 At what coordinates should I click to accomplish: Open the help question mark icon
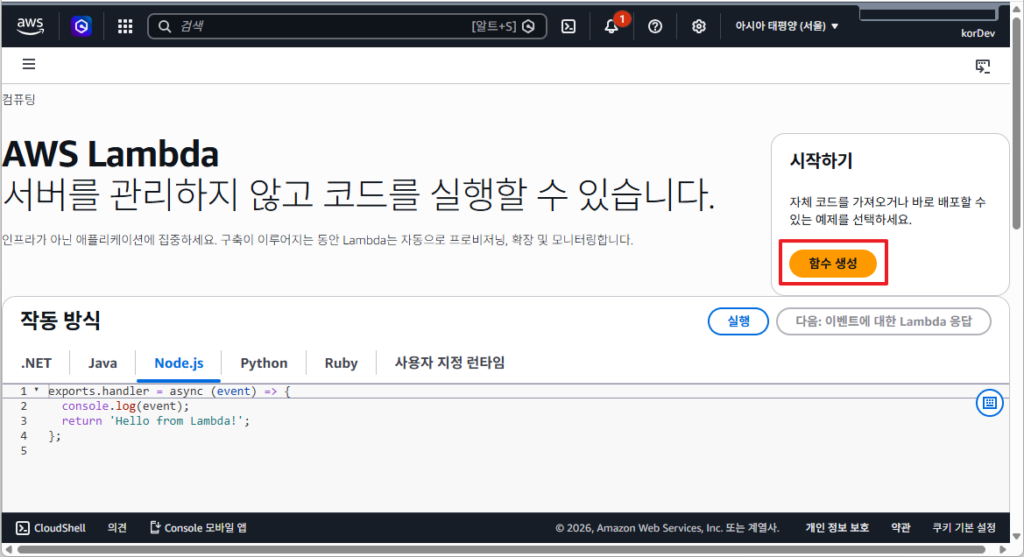coord(655,26)
